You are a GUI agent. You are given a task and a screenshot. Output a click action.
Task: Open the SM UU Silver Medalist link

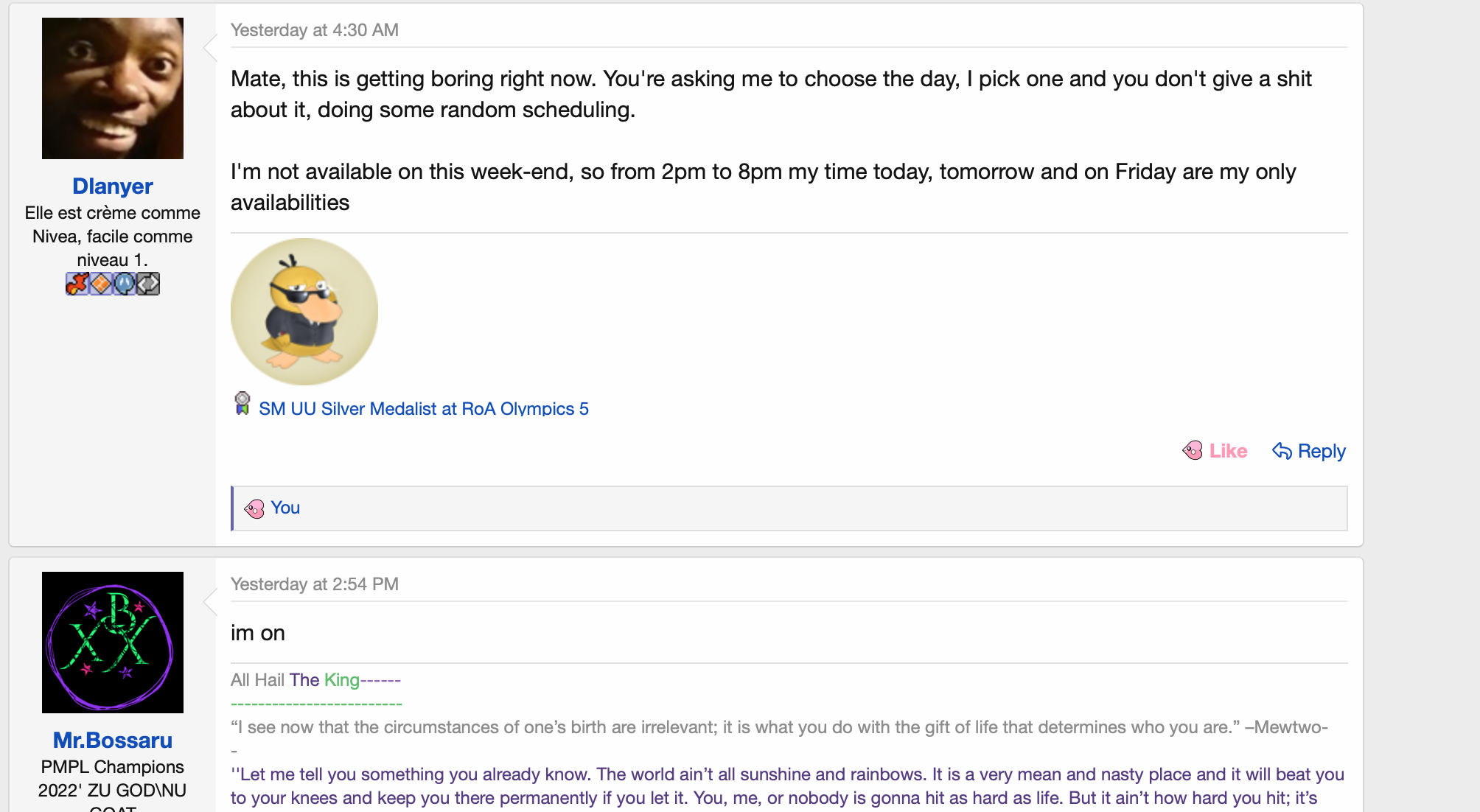click(x=423, y=409)
